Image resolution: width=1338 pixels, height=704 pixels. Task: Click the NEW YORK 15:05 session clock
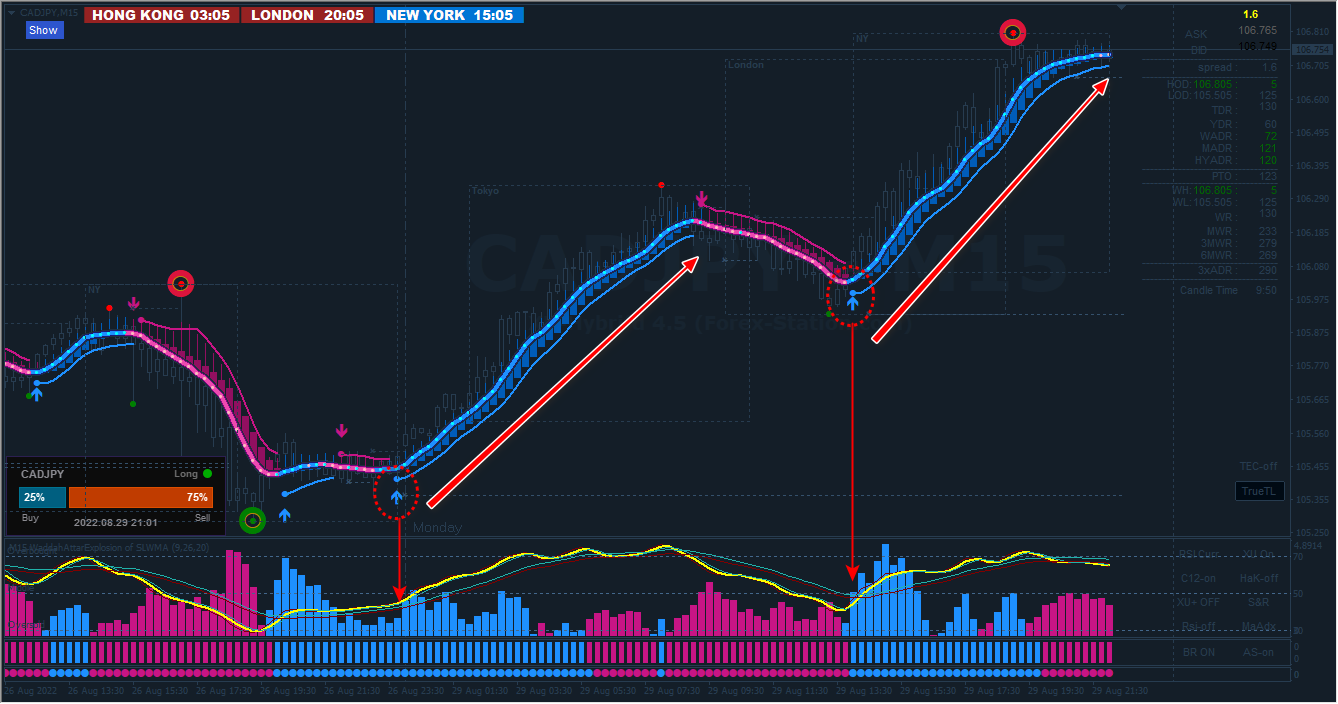(449, 15)
